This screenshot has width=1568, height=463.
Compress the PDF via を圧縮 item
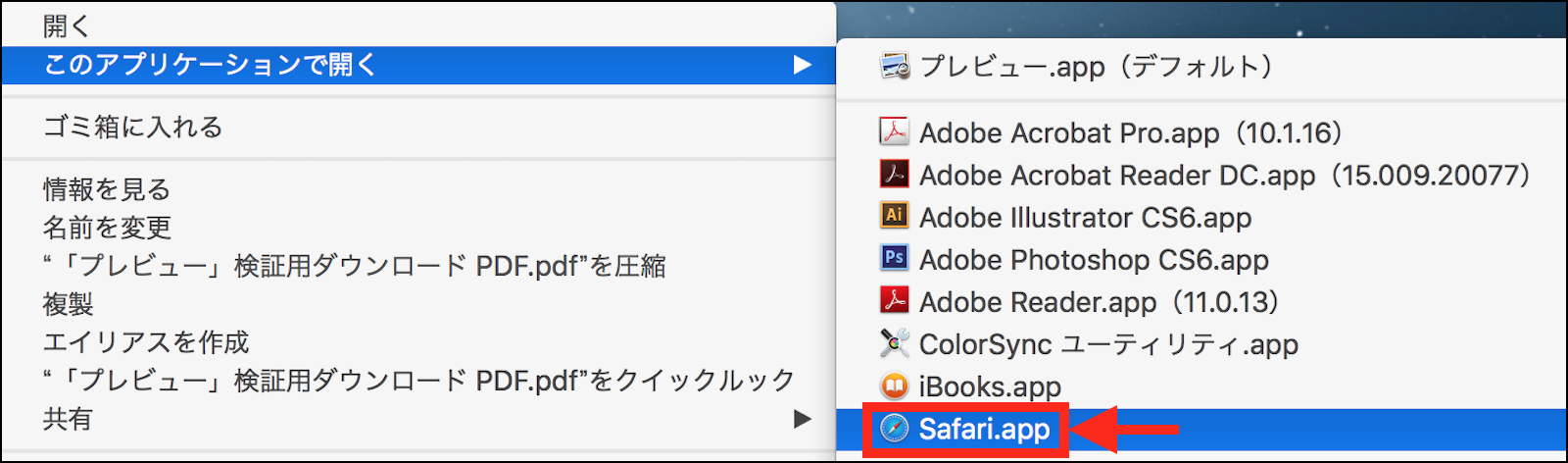[354, 266]
